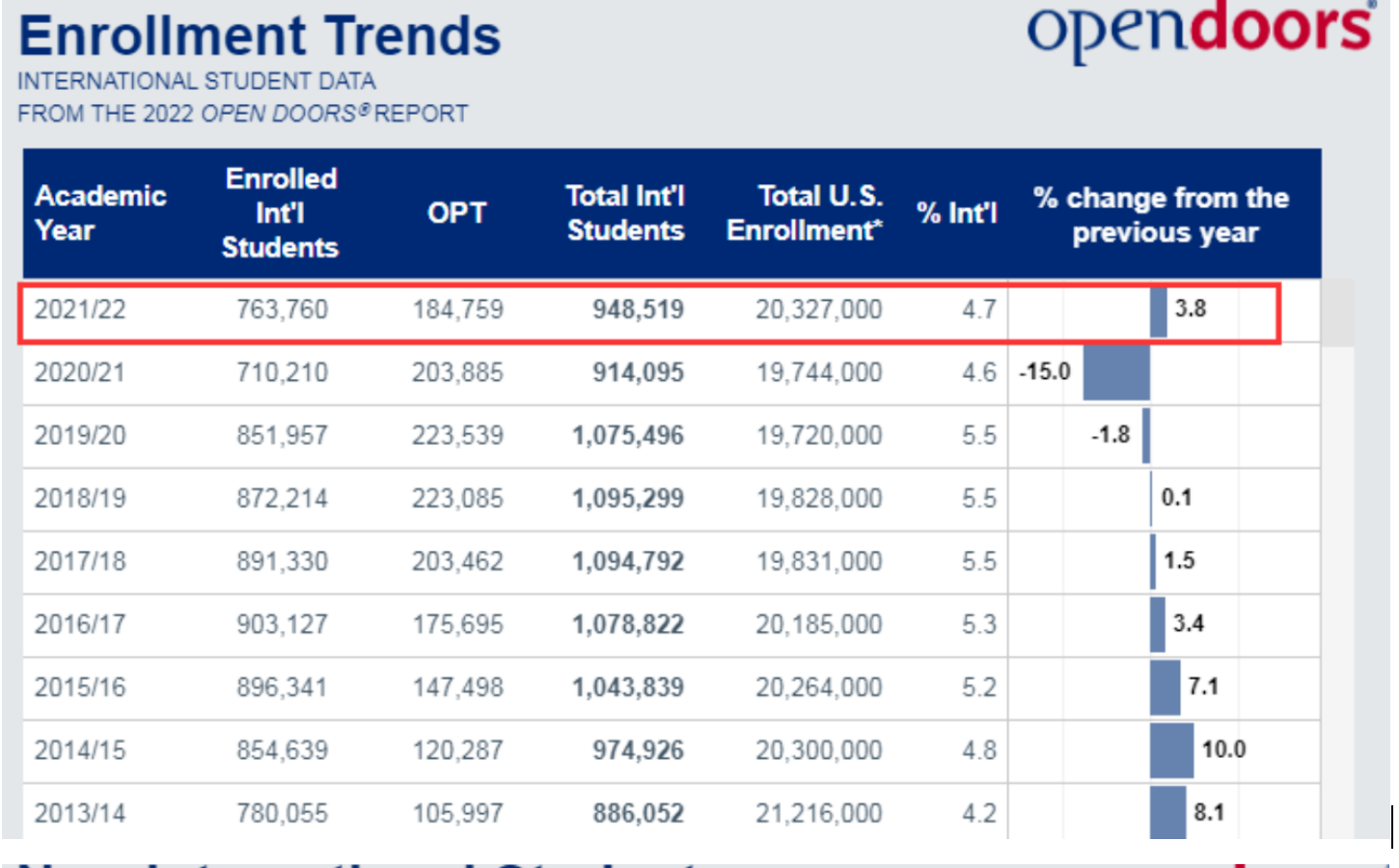Image resolution: width=1399 pixels, height=868 pixels.
Task: Select the % change from previous year header
Action: coord(1161,214)
